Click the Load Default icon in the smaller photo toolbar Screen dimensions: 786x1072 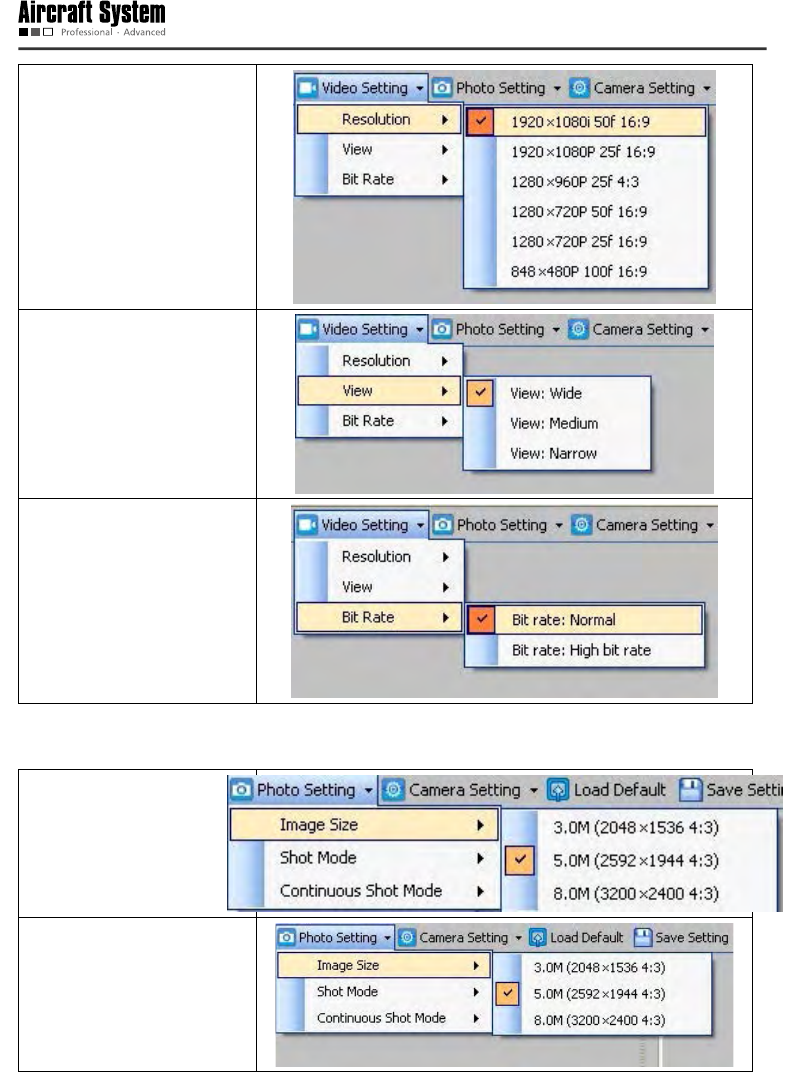pos(537,938)
